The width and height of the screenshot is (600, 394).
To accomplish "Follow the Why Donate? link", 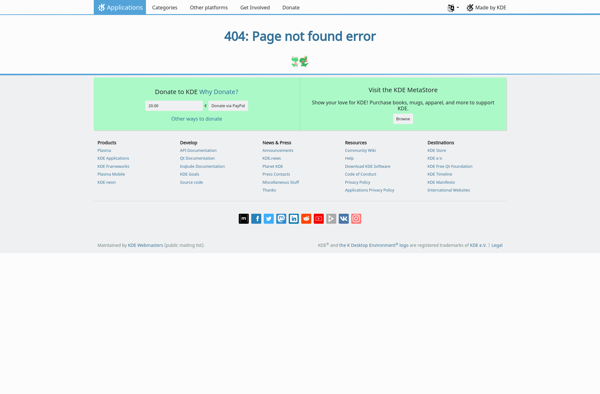I will coord(218,92).
